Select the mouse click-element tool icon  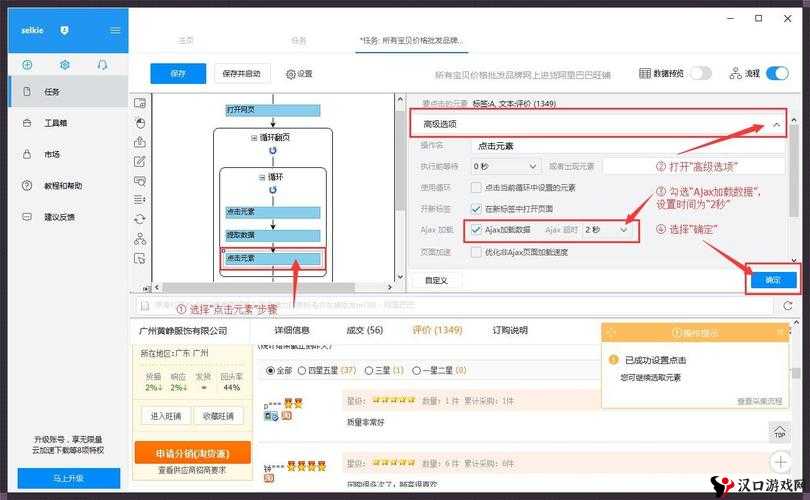139,122
